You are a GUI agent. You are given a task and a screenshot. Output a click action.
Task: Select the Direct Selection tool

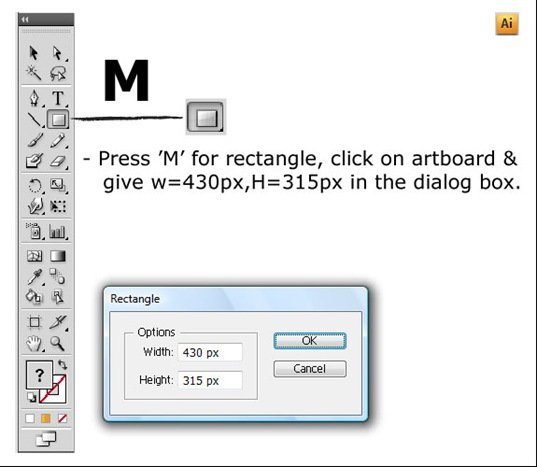click(x=57, y=53)
